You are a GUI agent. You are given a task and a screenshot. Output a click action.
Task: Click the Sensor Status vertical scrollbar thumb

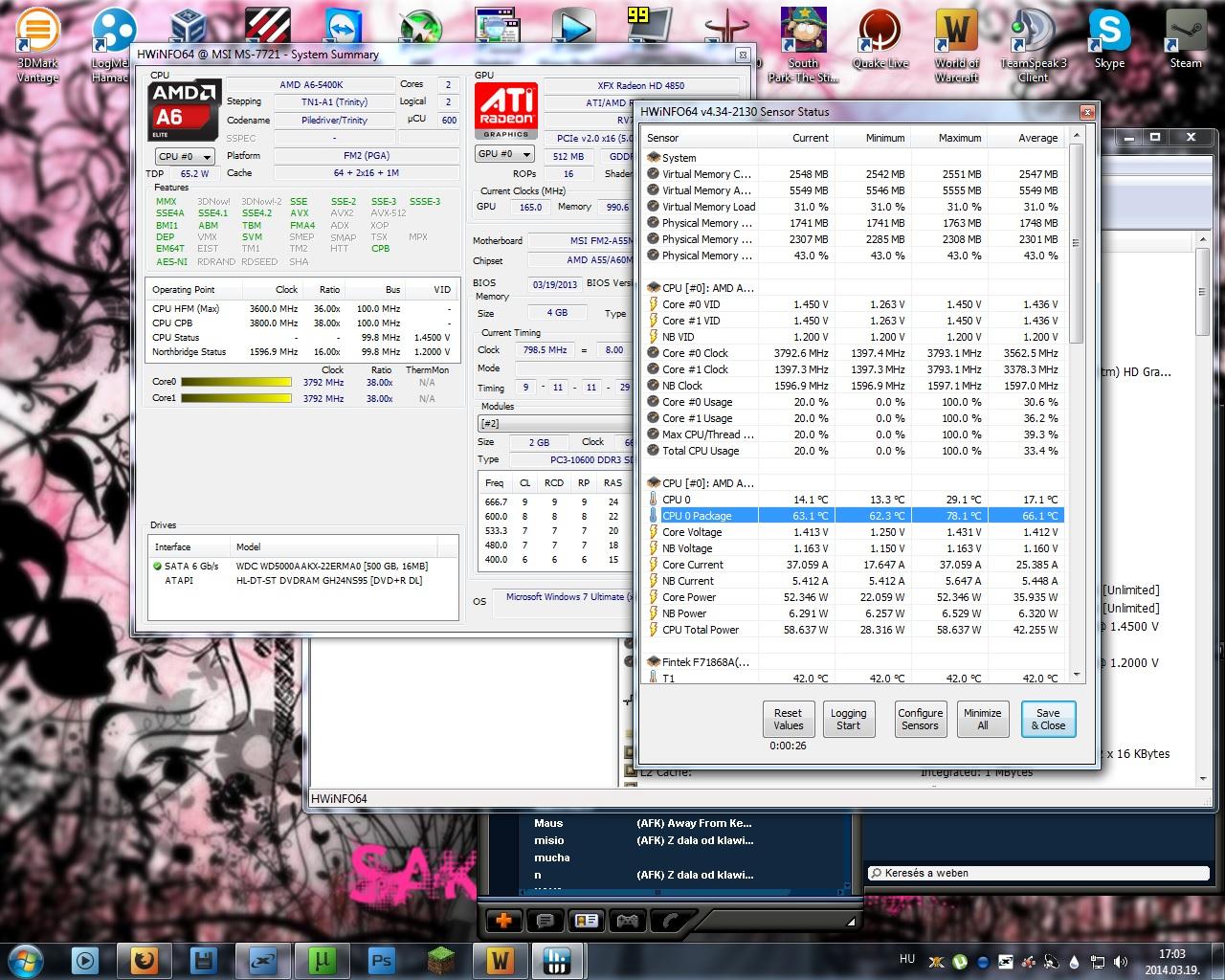(x=1077, y=243)
